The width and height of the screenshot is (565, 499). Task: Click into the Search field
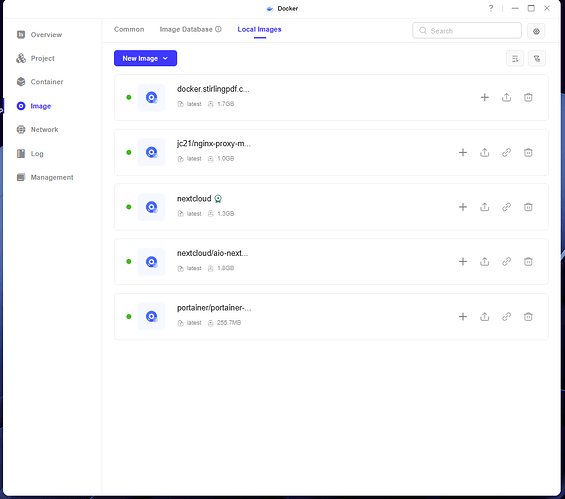pos(467,31)
